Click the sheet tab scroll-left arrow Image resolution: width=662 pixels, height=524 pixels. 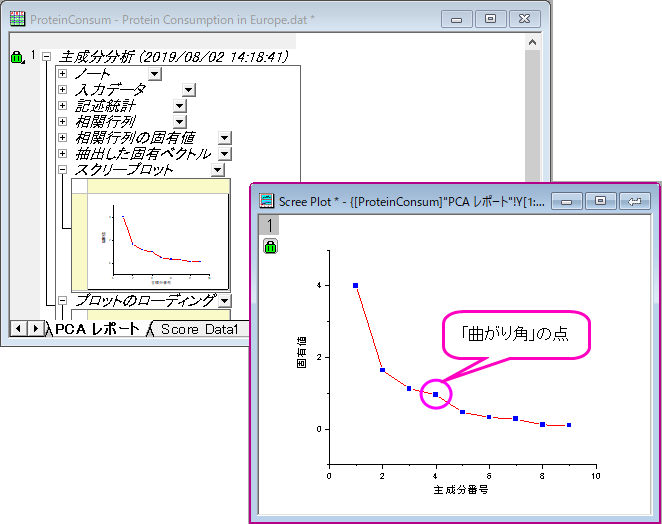18,329
